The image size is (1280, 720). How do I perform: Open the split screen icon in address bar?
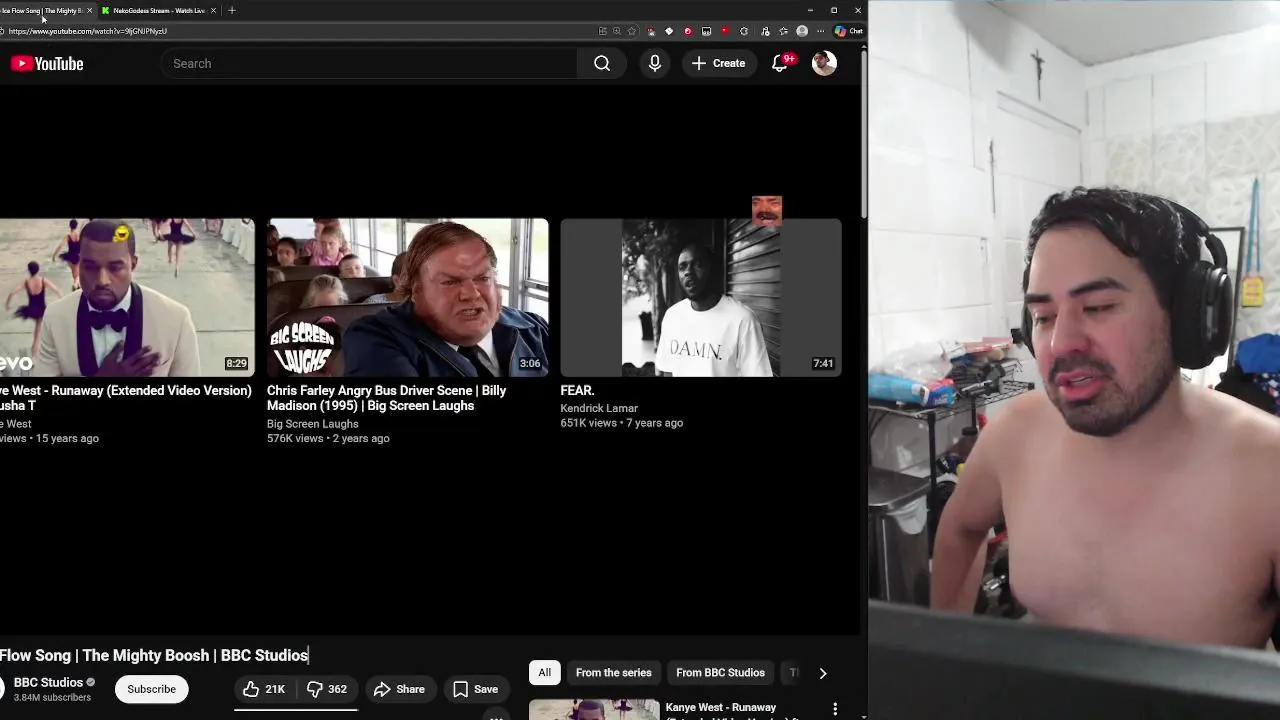click(x=602, y=31)
